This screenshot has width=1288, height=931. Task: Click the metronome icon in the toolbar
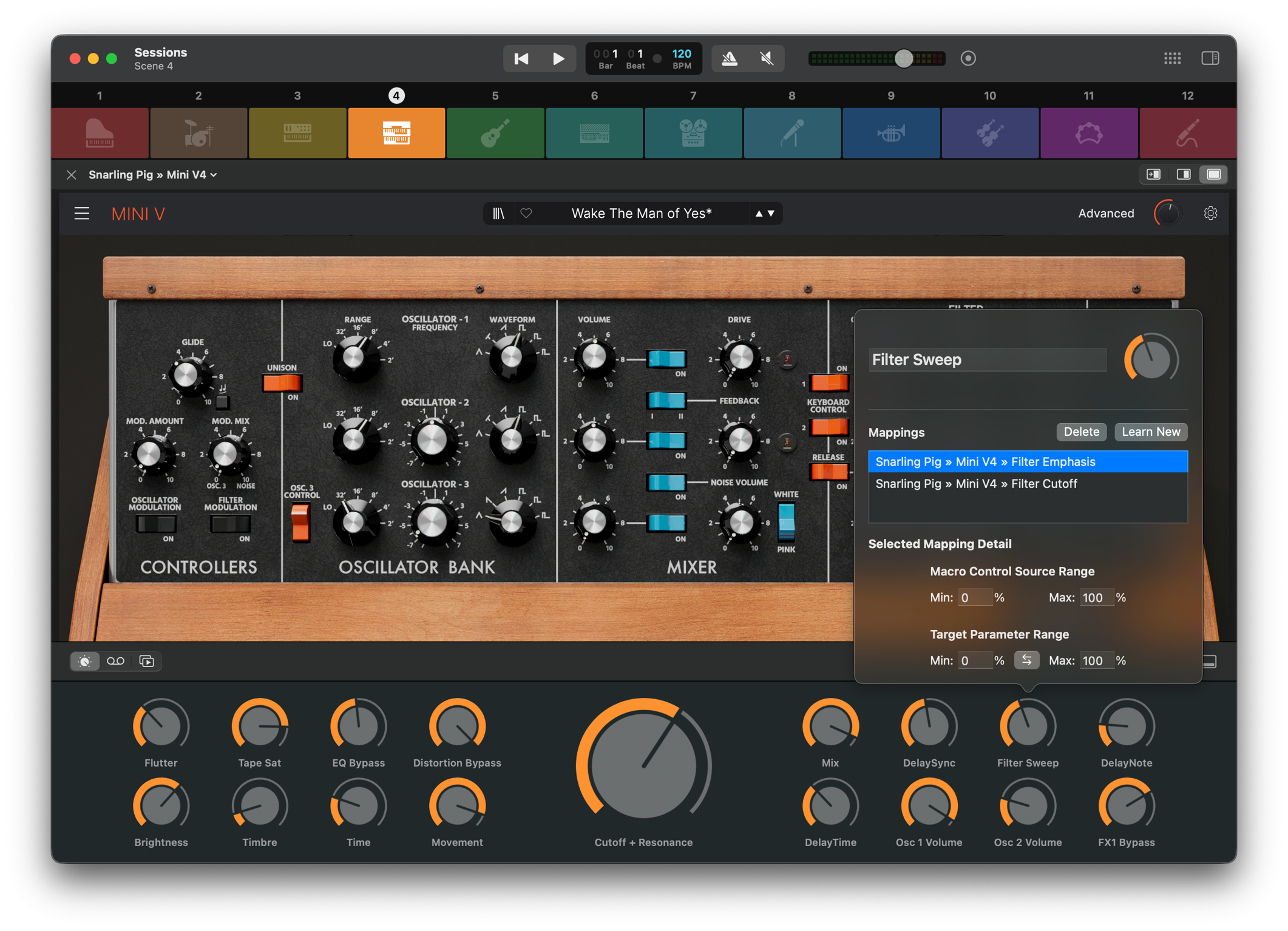730,58
